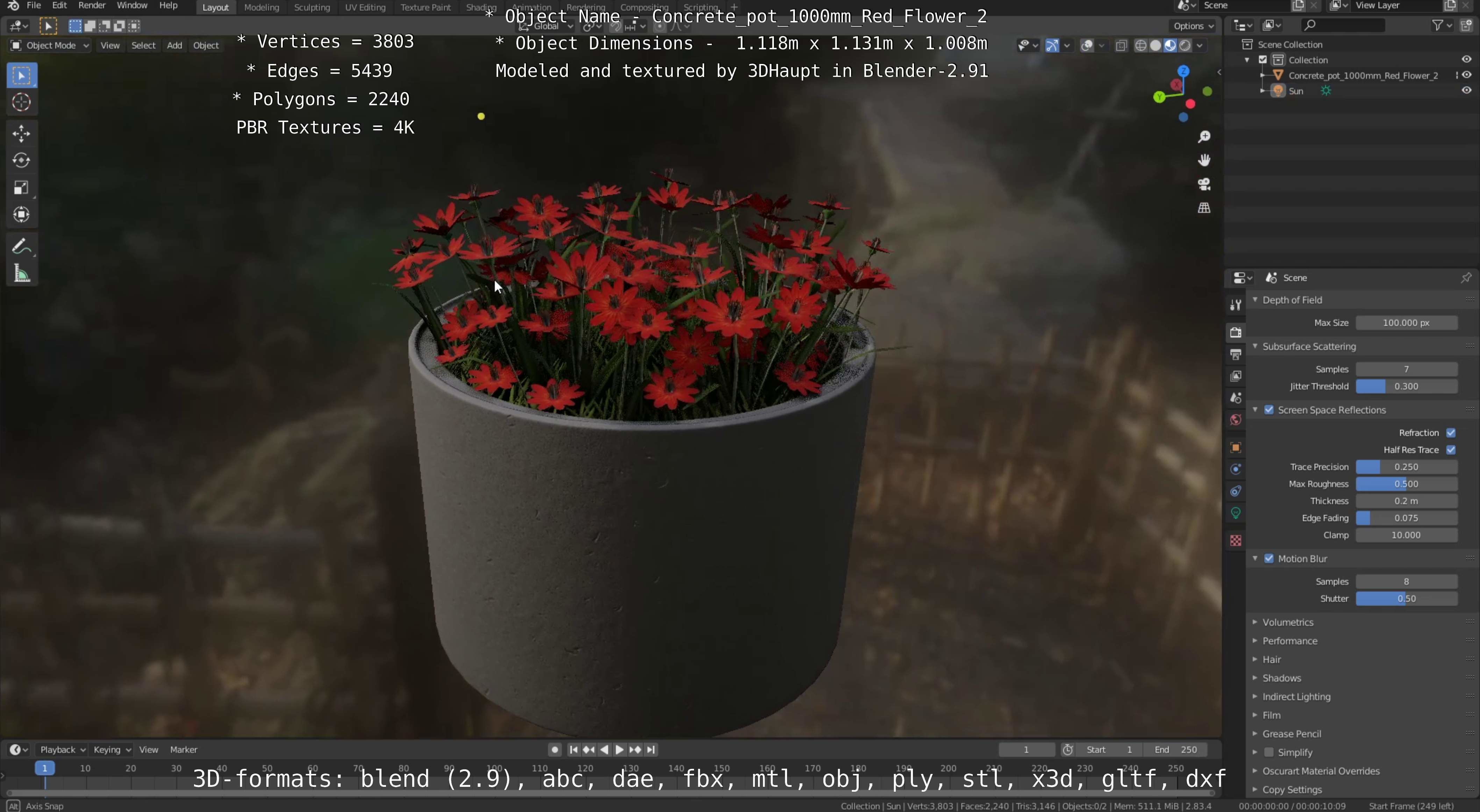1480x812 pixels.
Task: Open the File menu
Action: [33, 6]
